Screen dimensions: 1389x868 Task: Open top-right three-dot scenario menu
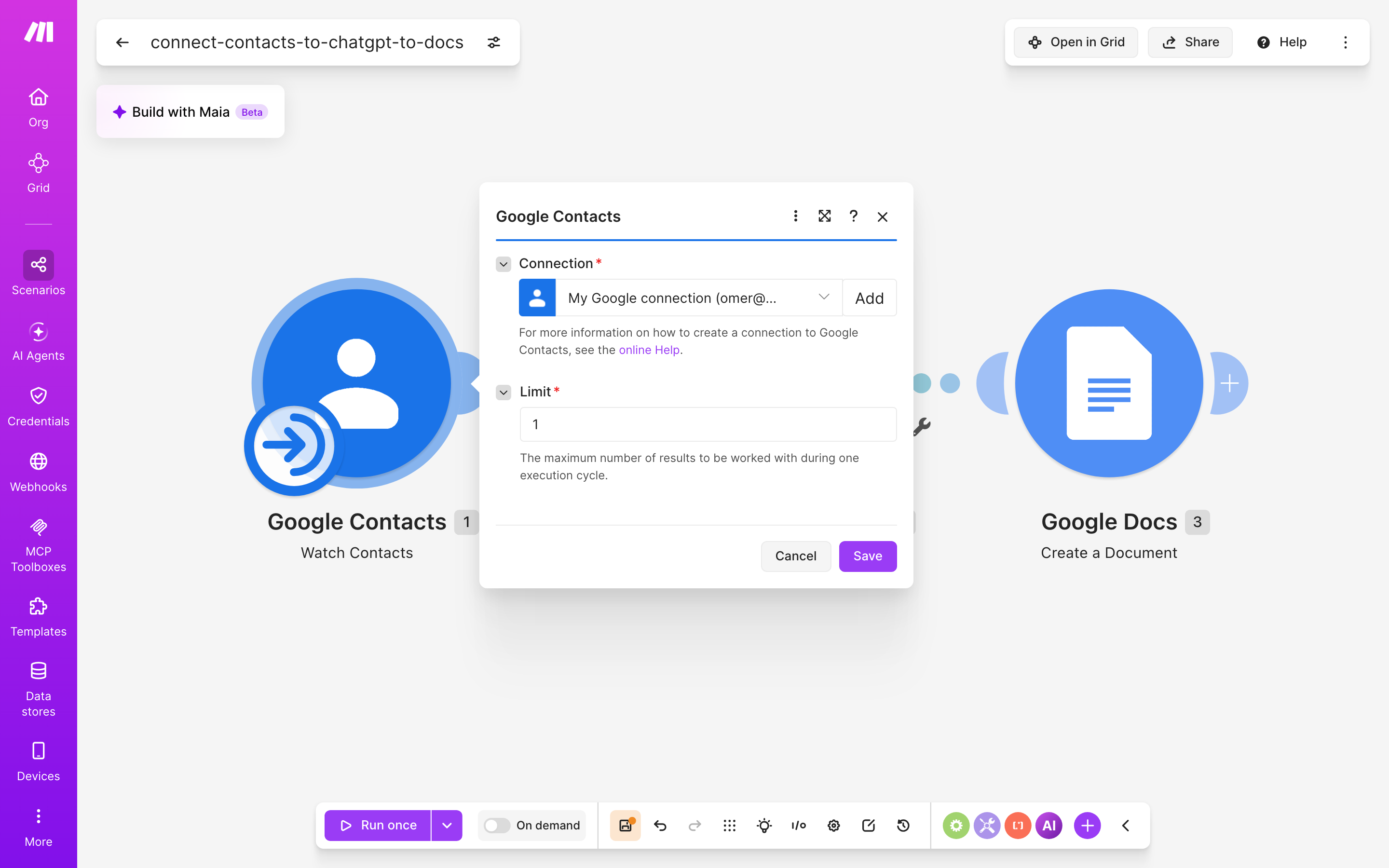[x=1345, y=42]
